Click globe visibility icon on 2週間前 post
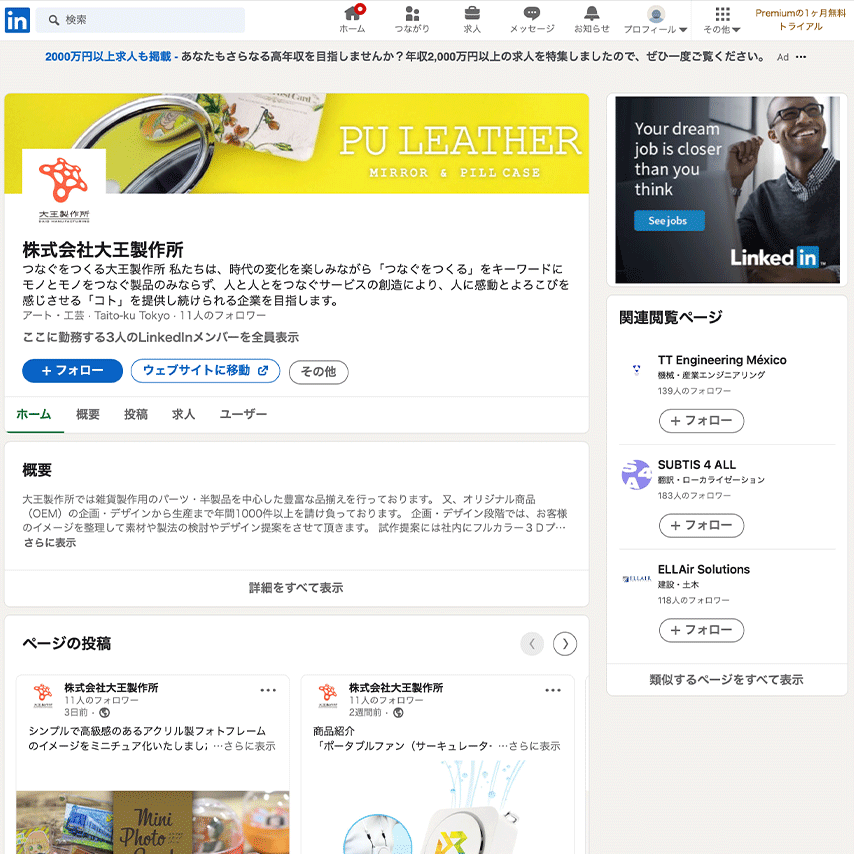The width and height of the screenshot is (854, 854). coord(398,713)
